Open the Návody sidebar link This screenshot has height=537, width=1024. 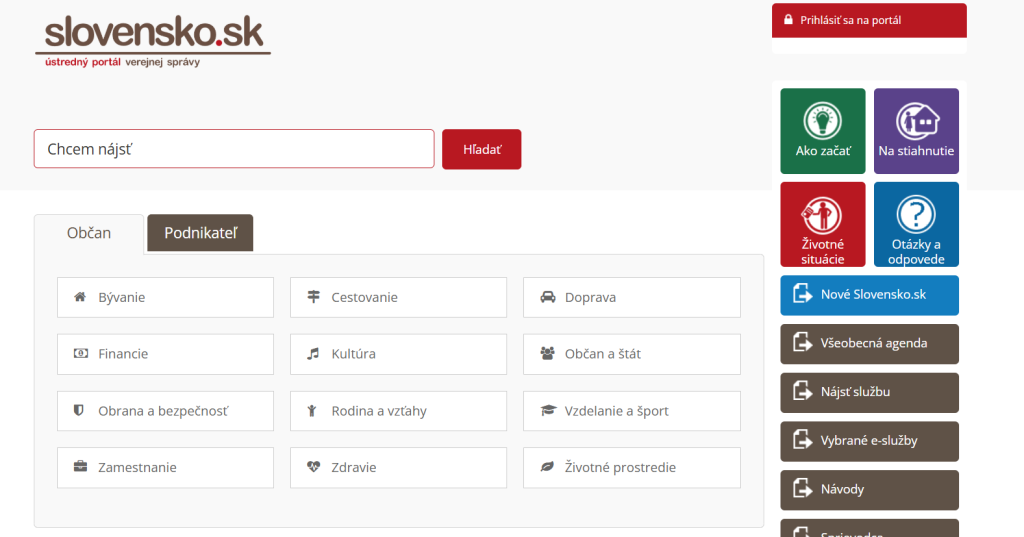(x=869, y=490)
